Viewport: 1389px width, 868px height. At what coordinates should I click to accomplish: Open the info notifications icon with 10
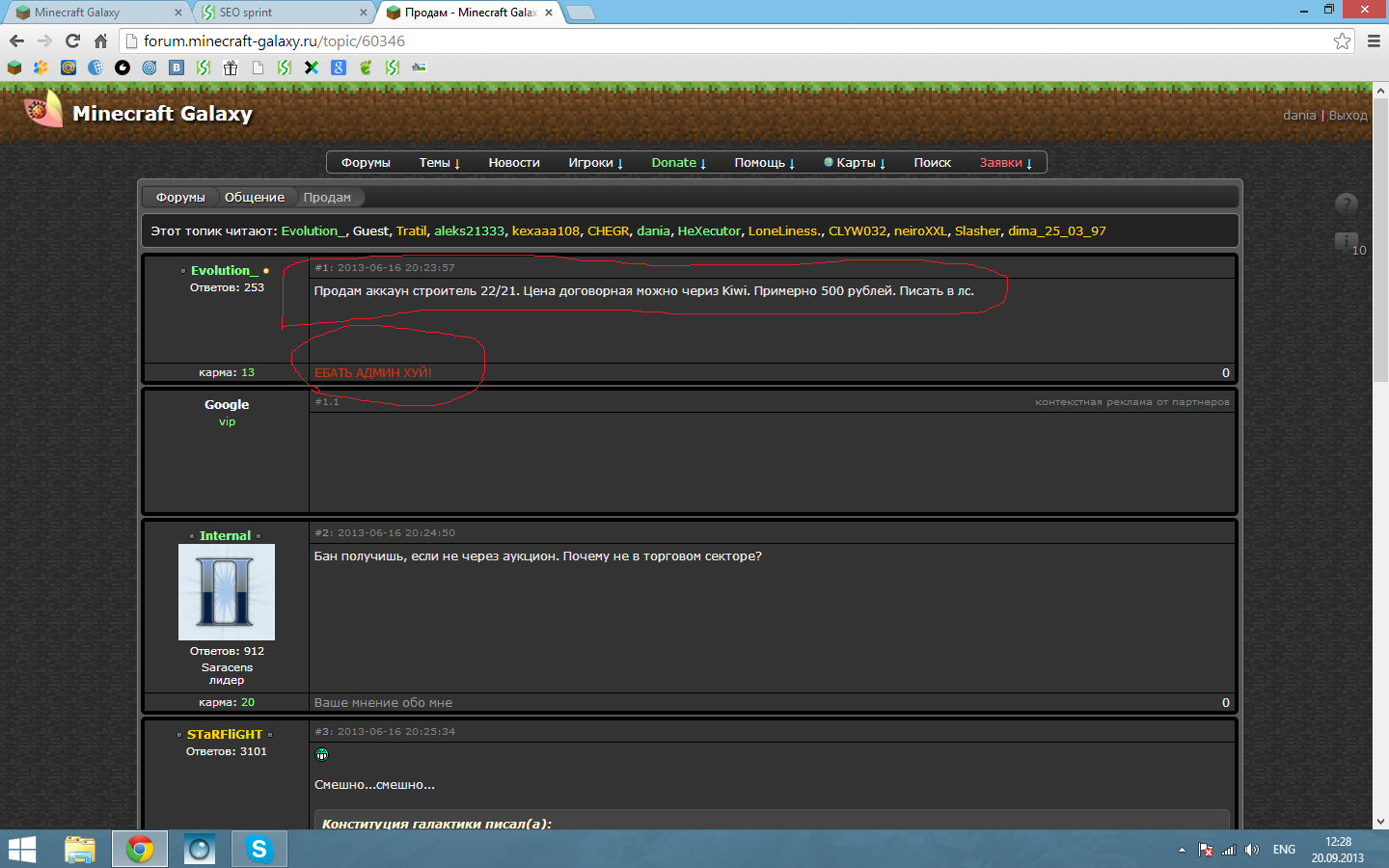(1348, 243)
